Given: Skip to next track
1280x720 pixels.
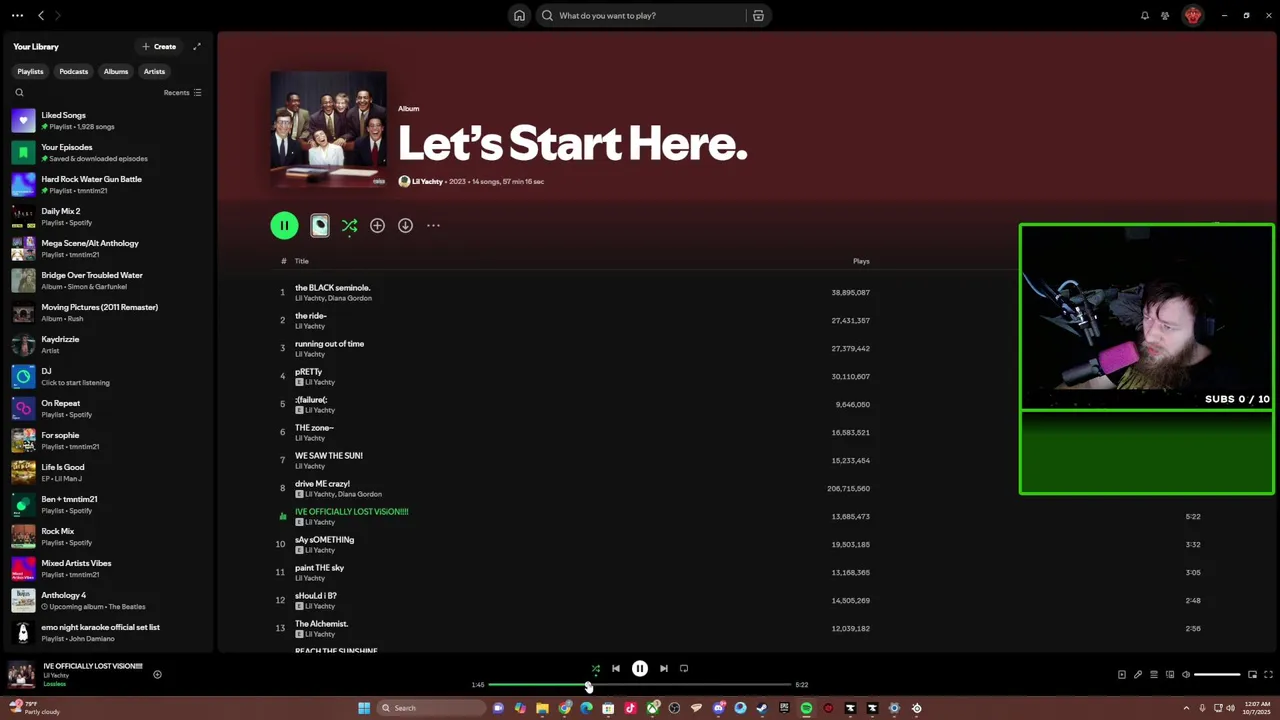Looking at the screenshot, I should coord(664,668).
